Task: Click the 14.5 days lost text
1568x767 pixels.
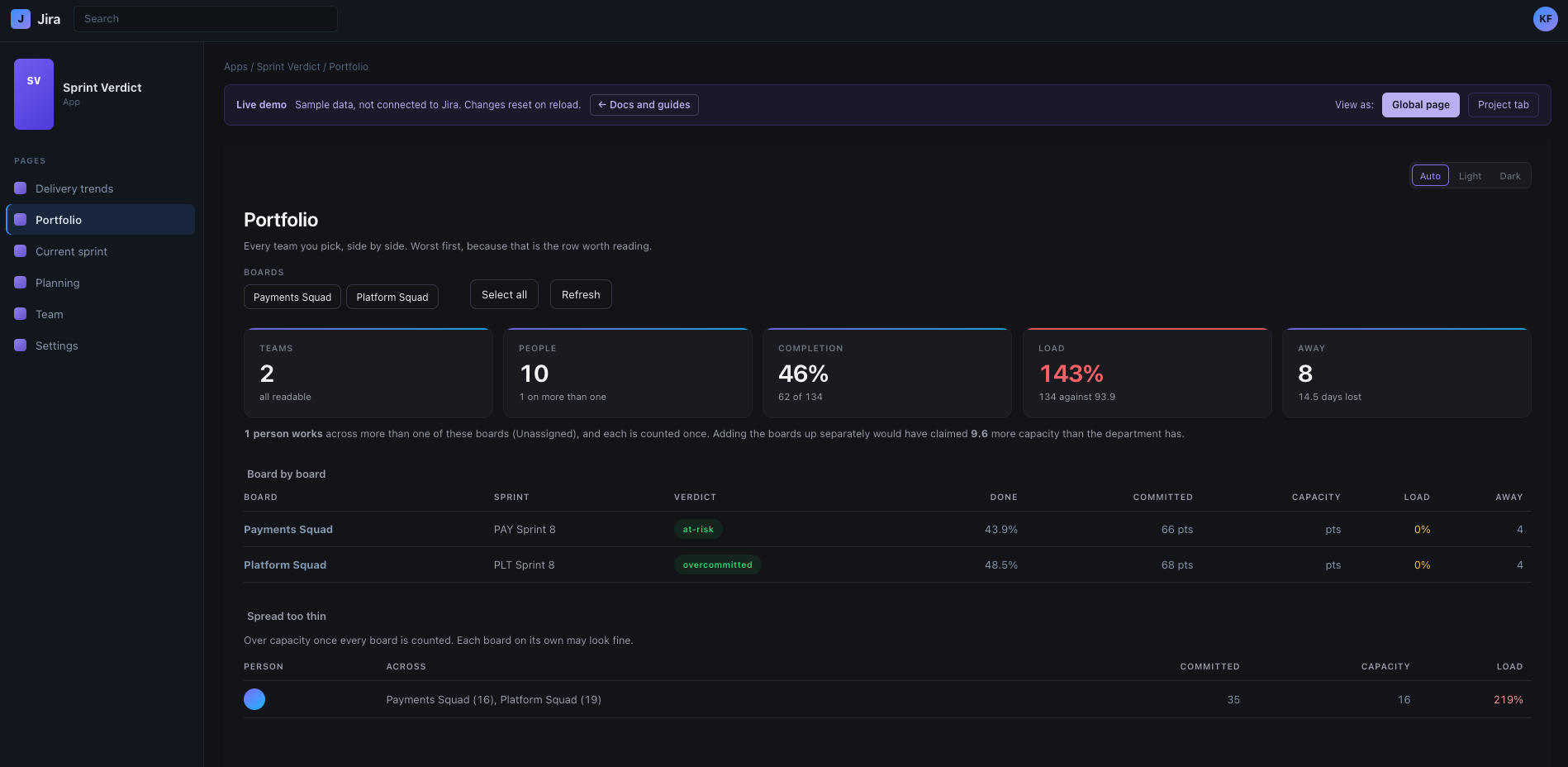Action: [x=1330, y=398]
